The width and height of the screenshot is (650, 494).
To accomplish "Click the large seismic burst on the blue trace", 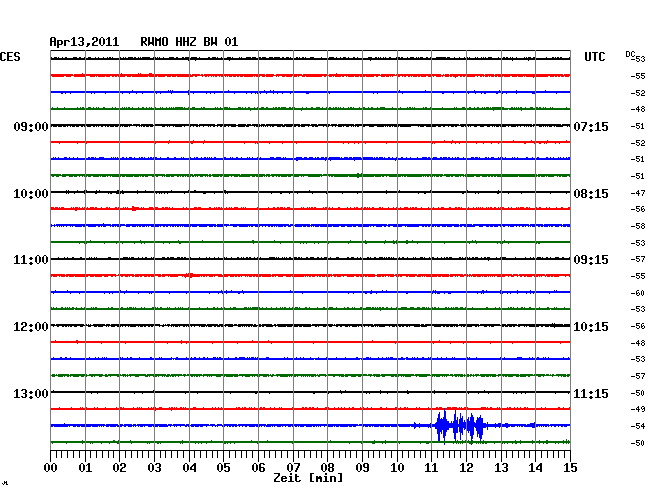I will [460, 426].
